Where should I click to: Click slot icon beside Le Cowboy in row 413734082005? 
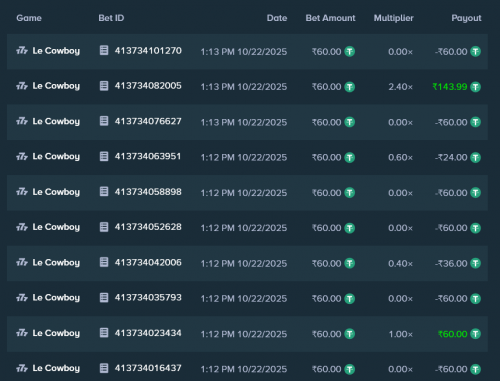(x=22, y=86)
